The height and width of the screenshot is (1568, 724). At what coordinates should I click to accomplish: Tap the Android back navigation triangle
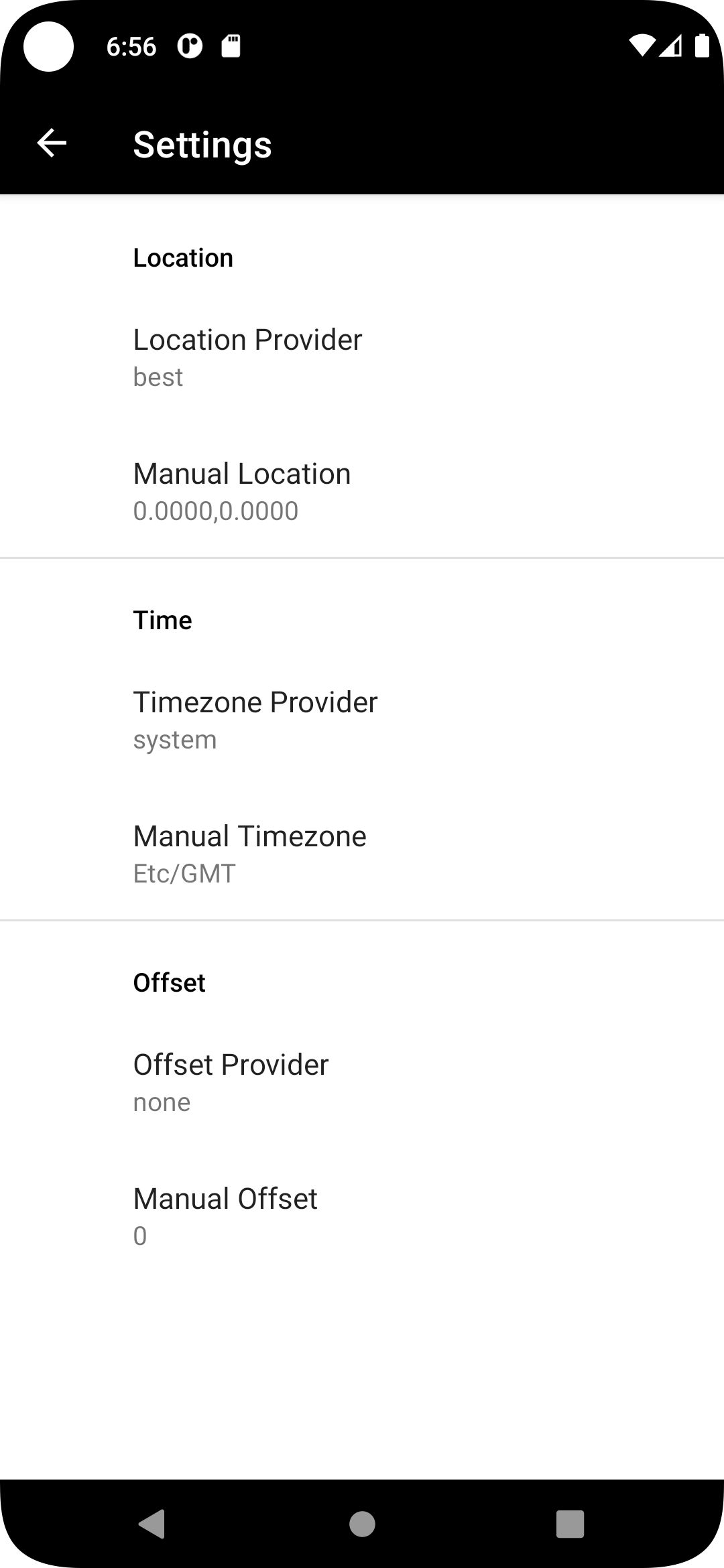[x=152, y=1524]
